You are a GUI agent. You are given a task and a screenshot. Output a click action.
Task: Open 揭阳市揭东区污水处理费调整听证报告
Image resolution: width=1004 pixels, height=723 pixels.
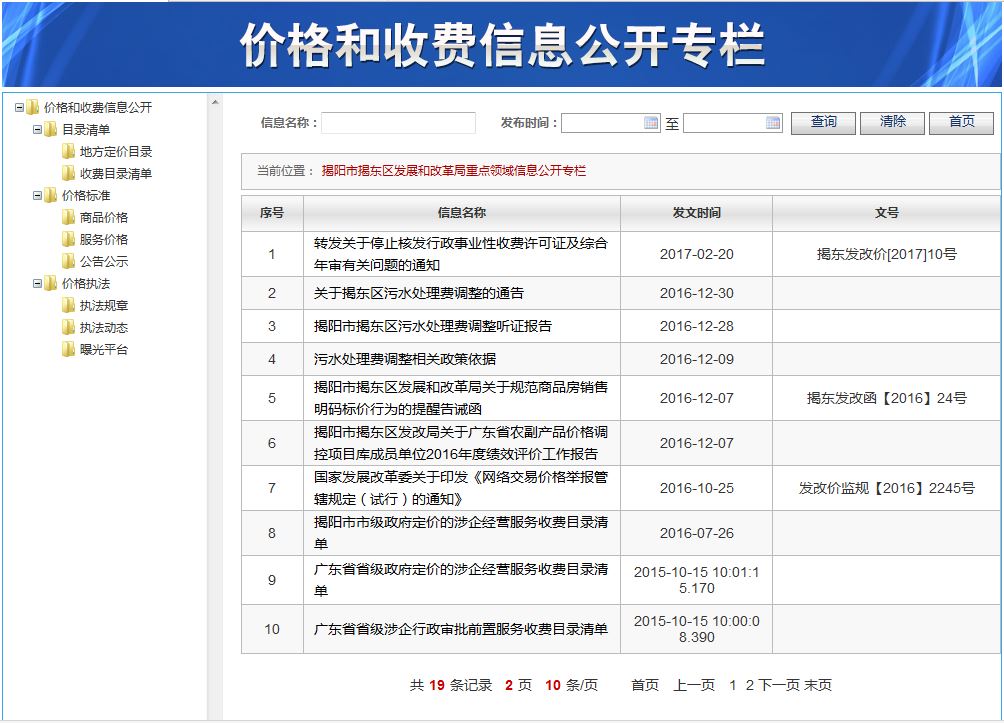pyautogui.click(x=433, y=326)
